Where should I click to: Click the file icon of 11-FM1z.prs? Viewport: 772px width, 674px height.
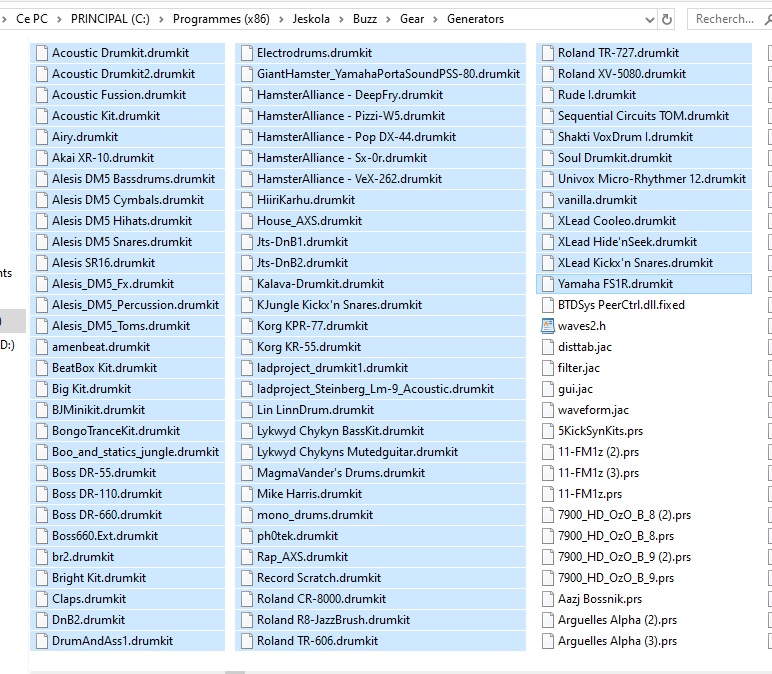pyautogui.click(x=547, y=494)
